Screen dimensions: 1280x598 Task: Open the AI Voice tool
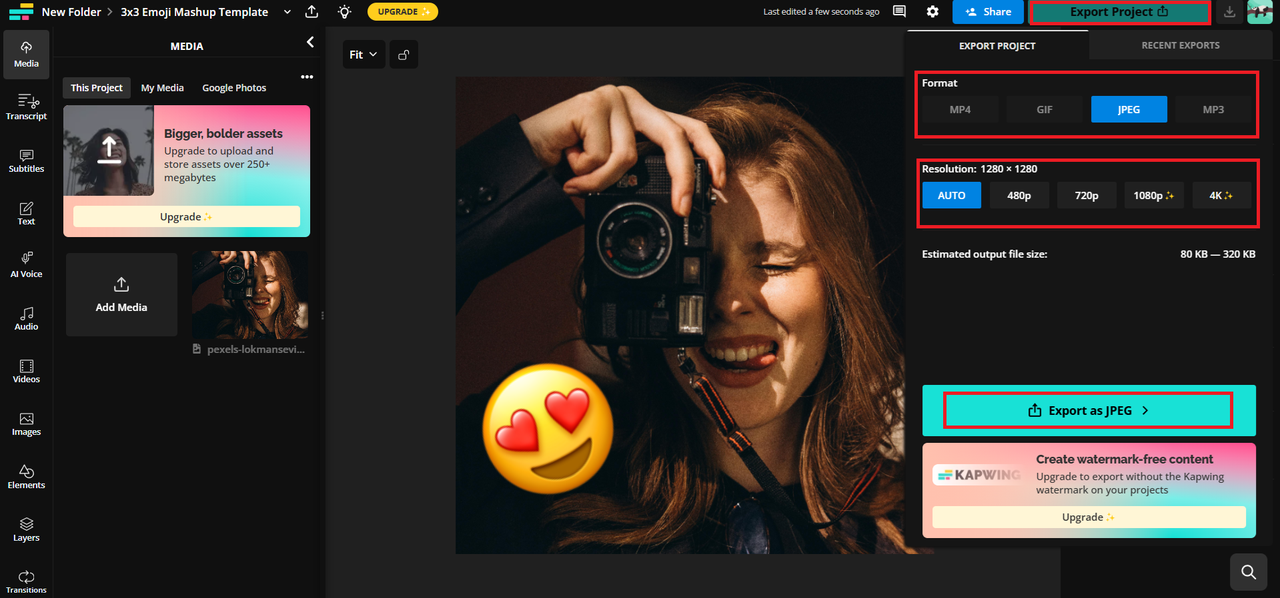[26, 265]
